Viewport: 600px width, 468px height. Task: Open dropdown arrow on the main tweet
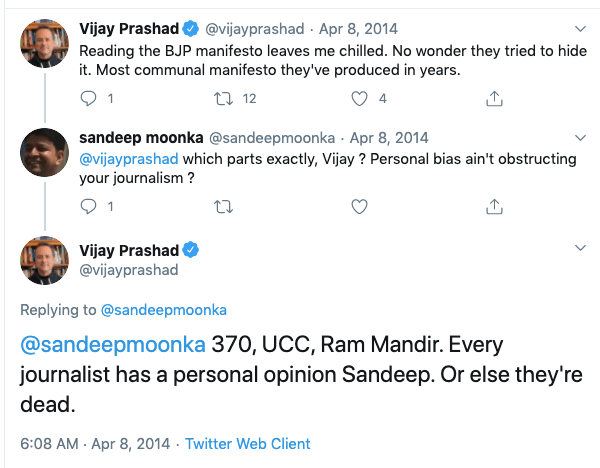pos(580,248)
